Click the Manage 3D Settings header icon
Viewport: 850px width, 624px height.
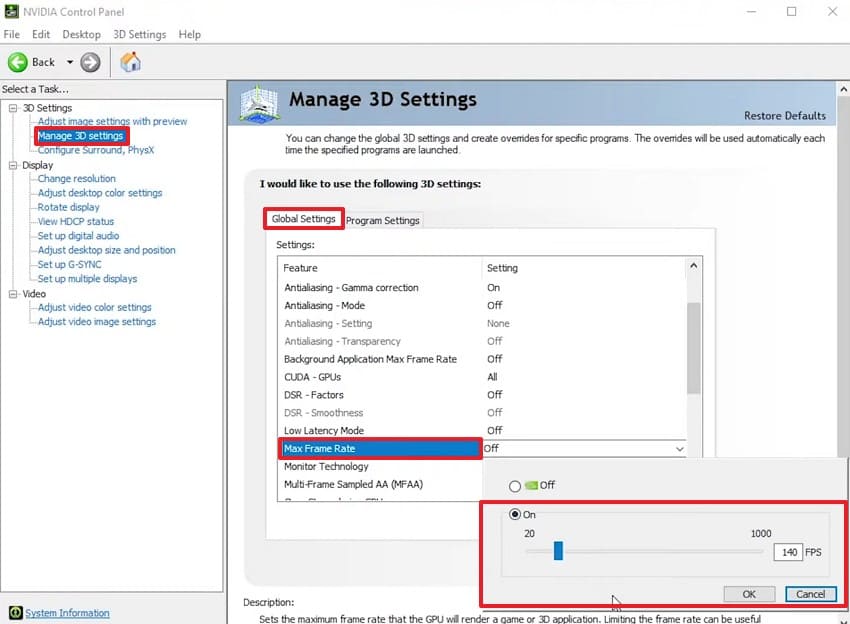(260, 103)
